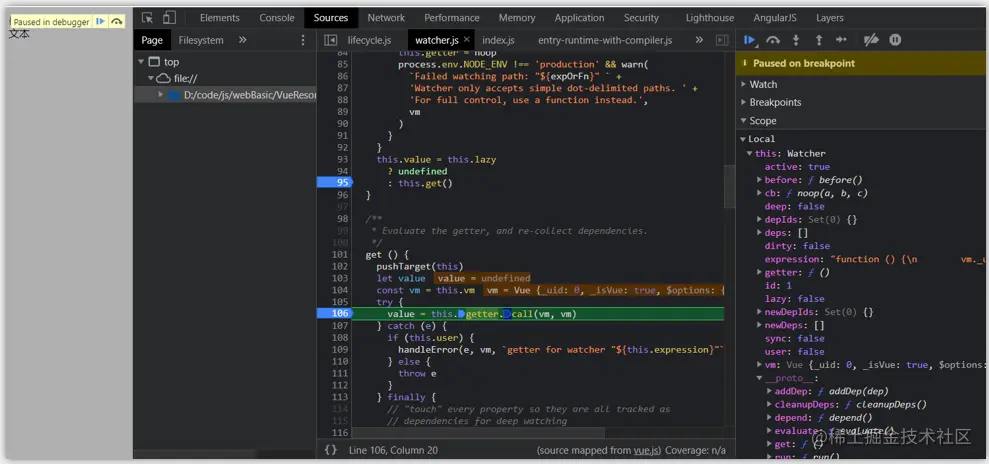Step over using the page overlay button
The width and height of the screenshot is (989, 464).
[x=117, y=21]
